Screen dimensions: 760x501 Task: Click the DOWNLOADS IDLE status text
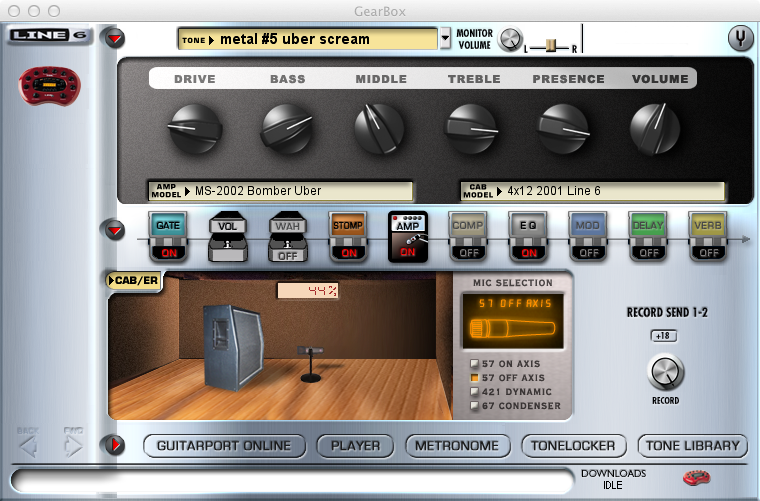pos(613,479)
